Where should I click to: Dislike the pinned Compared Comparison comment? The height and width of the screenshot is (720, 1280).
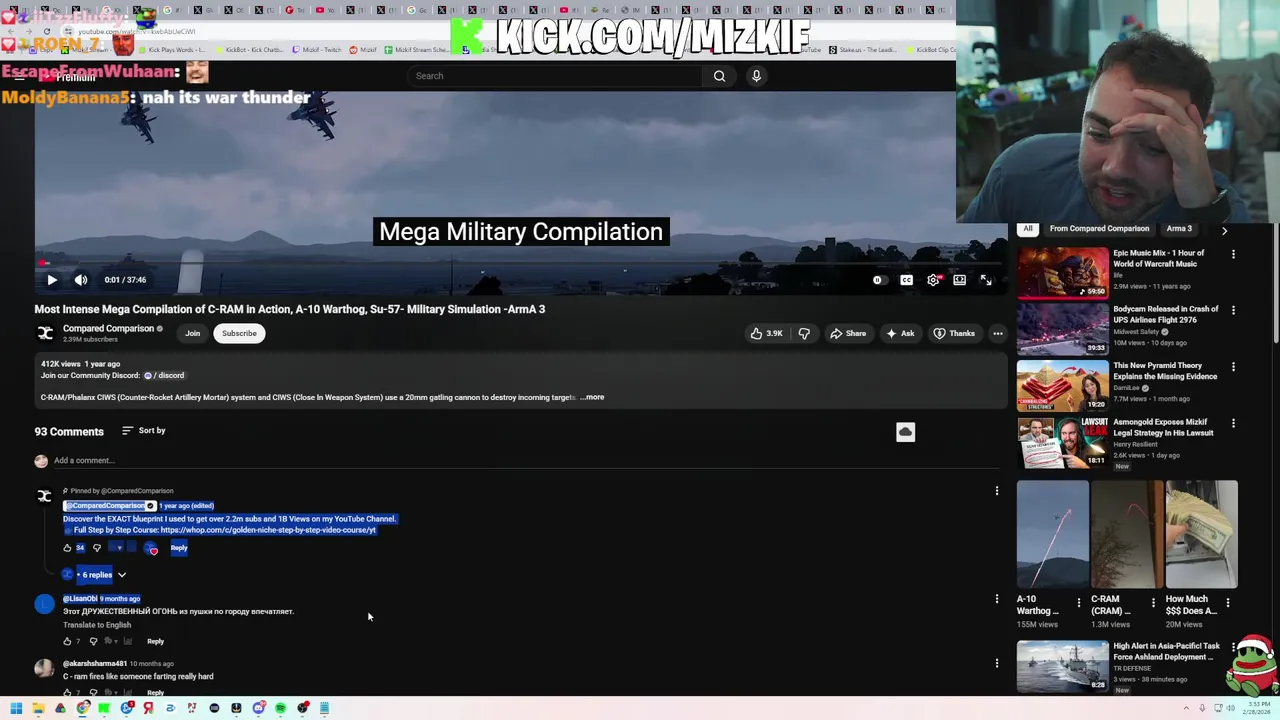pyautogui.click(x=97, y=548)
